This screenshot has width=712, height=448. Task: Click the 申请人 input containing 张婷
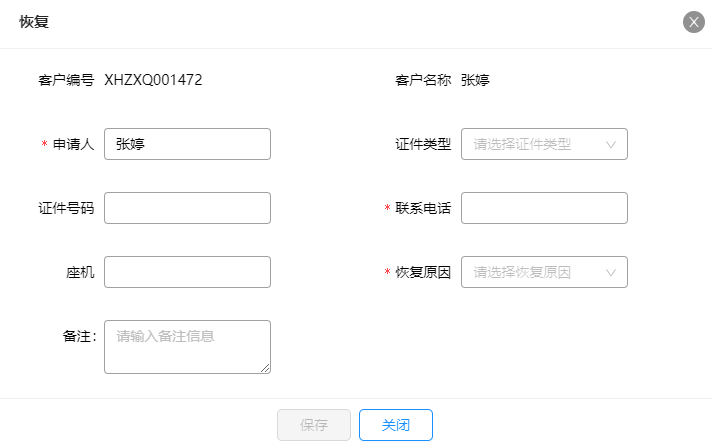tap(187, 144)
